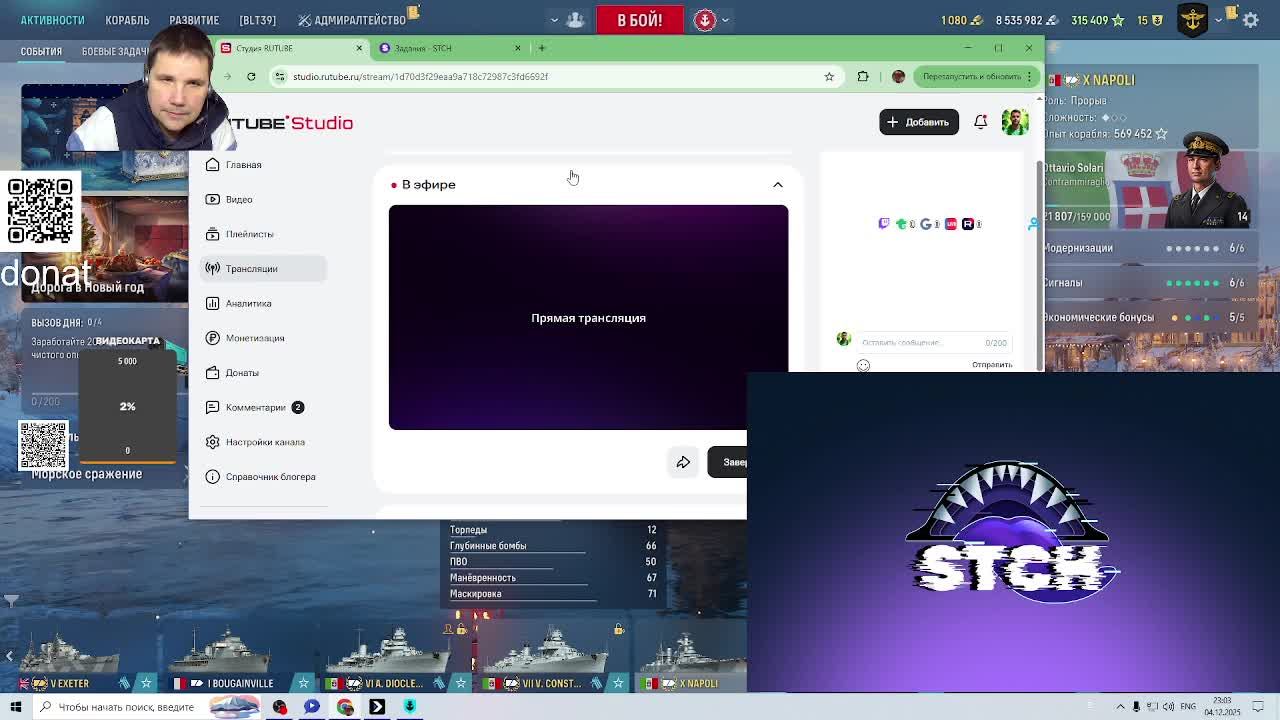
Task: Open Комментарии with 2 new items
Action: pyautogui.click(x=262, y=407)
